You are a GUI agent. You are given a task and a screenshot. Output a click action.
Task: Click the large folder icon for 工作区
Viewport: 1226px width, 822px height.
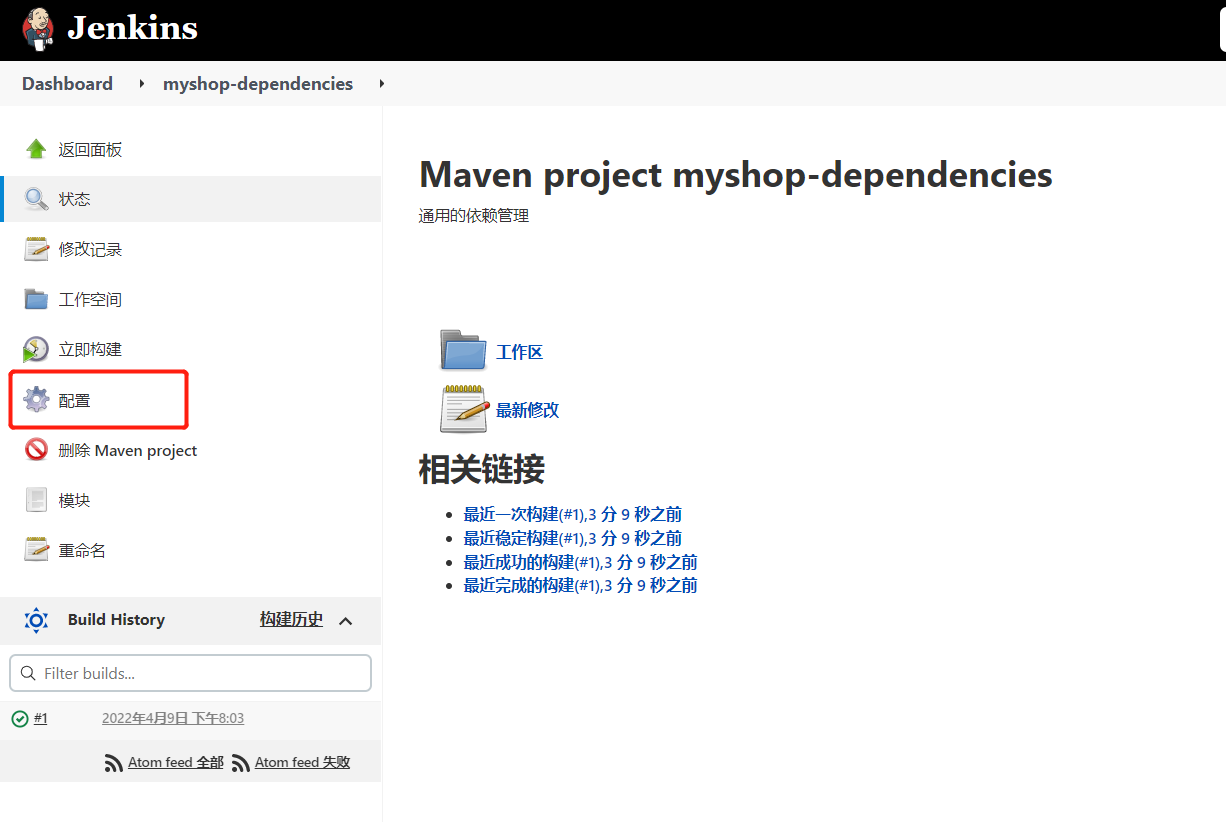(x=463, y=351)
